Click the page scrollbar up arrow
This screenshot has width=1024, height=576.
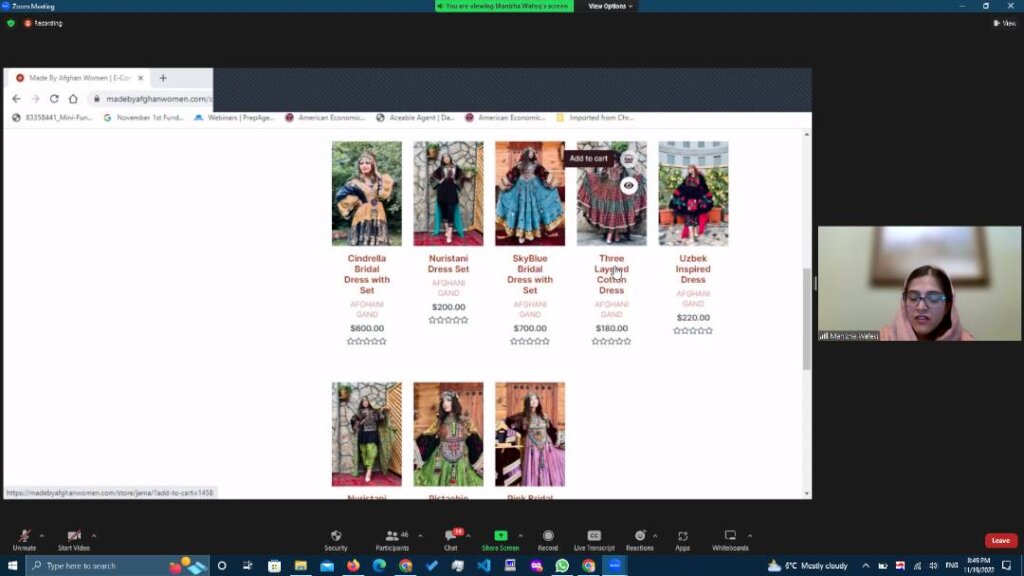pos(807,135)
